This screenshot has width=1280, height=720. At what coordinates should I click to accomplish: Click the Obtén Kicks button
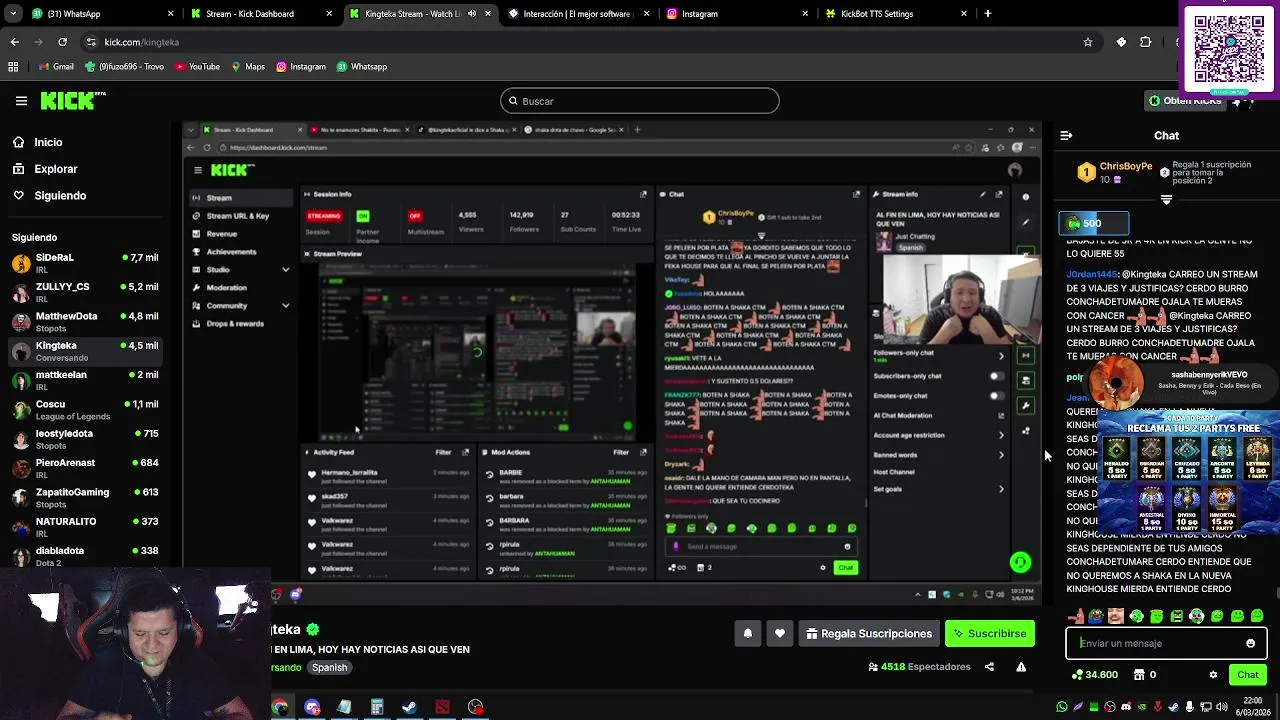pos(1186,101)
